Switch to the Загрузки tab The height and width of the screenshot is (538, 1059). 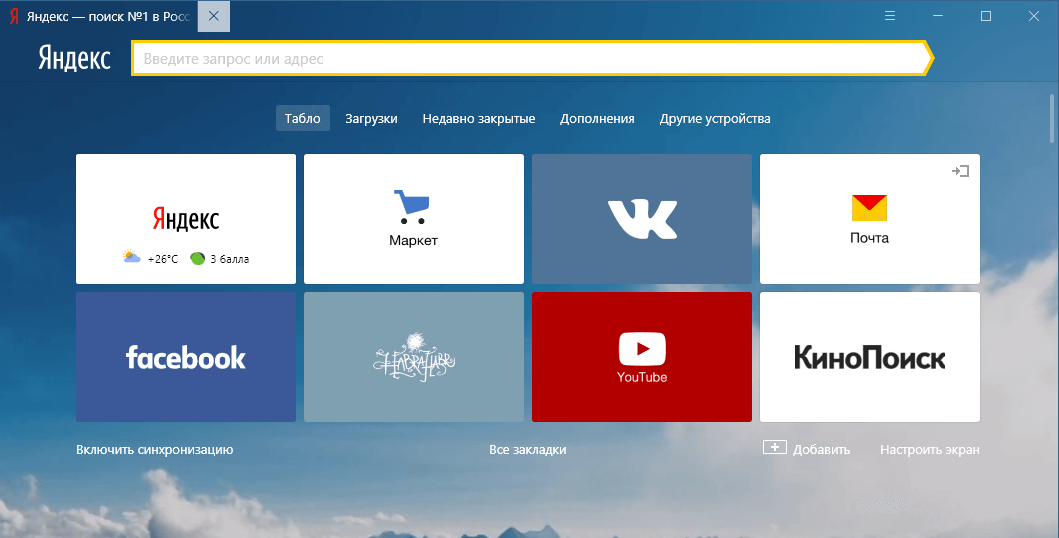pos(371,119)
